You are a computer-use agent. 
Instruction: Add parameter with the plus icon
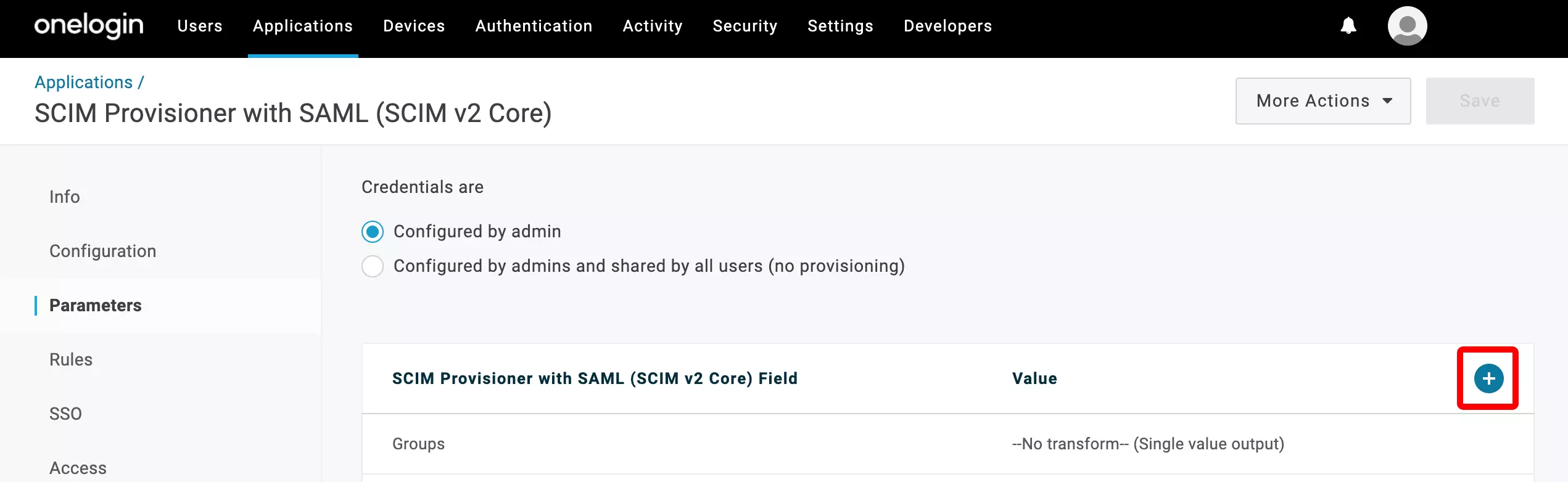[x=1488, y=378]
